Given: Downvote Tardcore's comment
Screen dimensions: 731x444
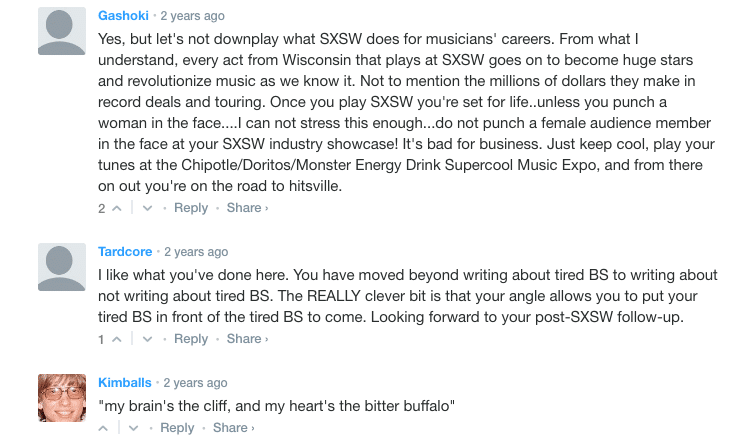Looking at the screenshot, I should 147,339.
